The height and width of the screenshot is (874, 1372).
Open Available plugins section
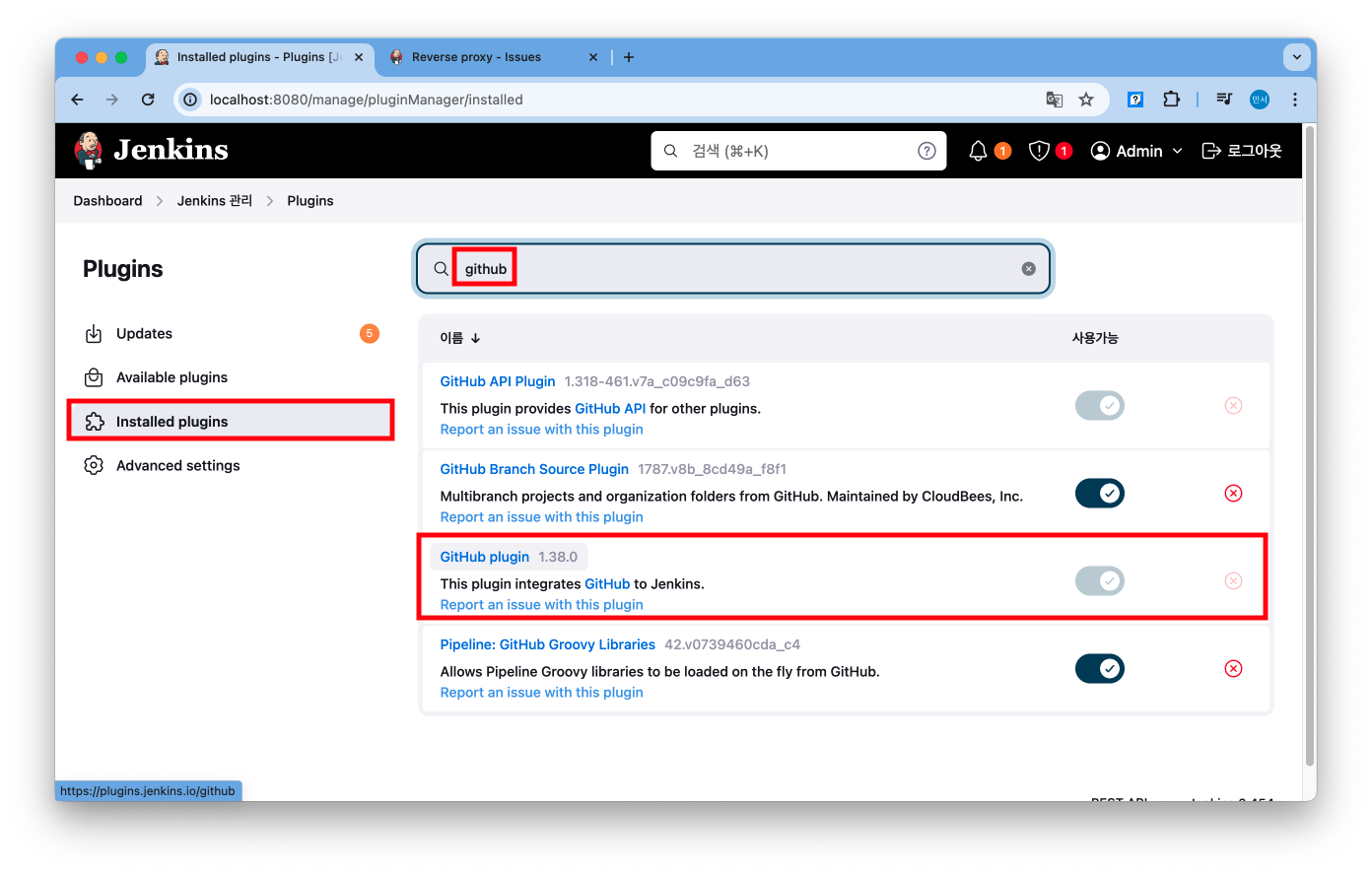231,377
